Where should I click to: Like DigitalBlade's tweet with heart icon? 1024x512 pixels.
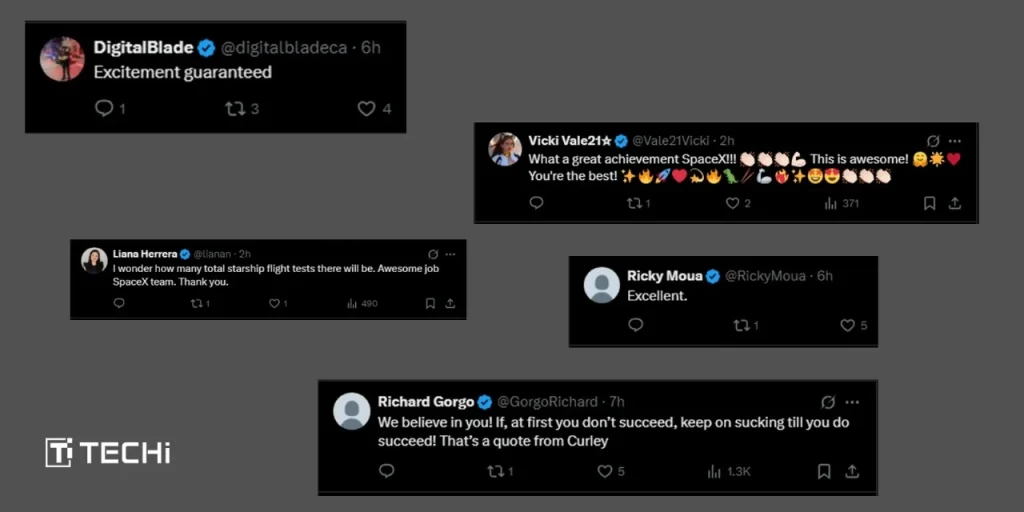pos(366,109)
